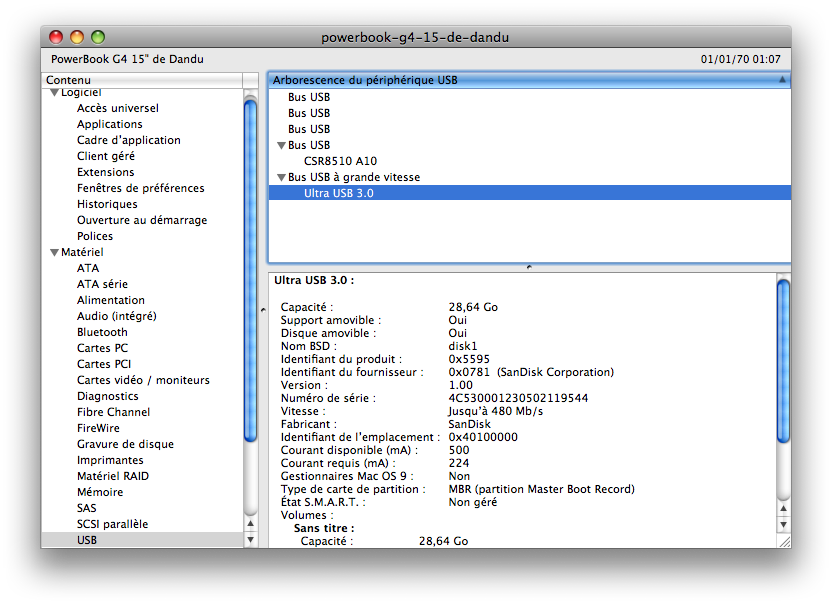Select Matériel RAID entry
832x604 pixels.
pos(113,476)
